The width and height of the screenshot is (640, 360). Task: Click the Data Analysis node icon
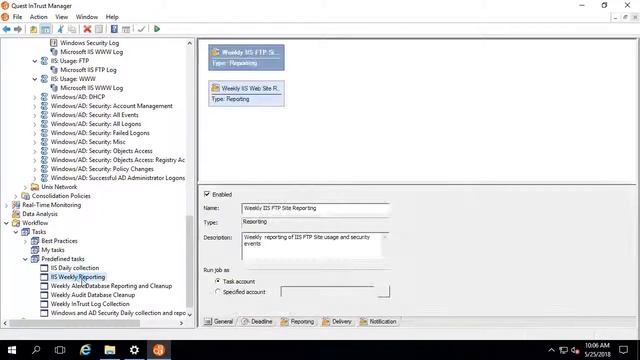pyautogui.click(x=16, y=213)
